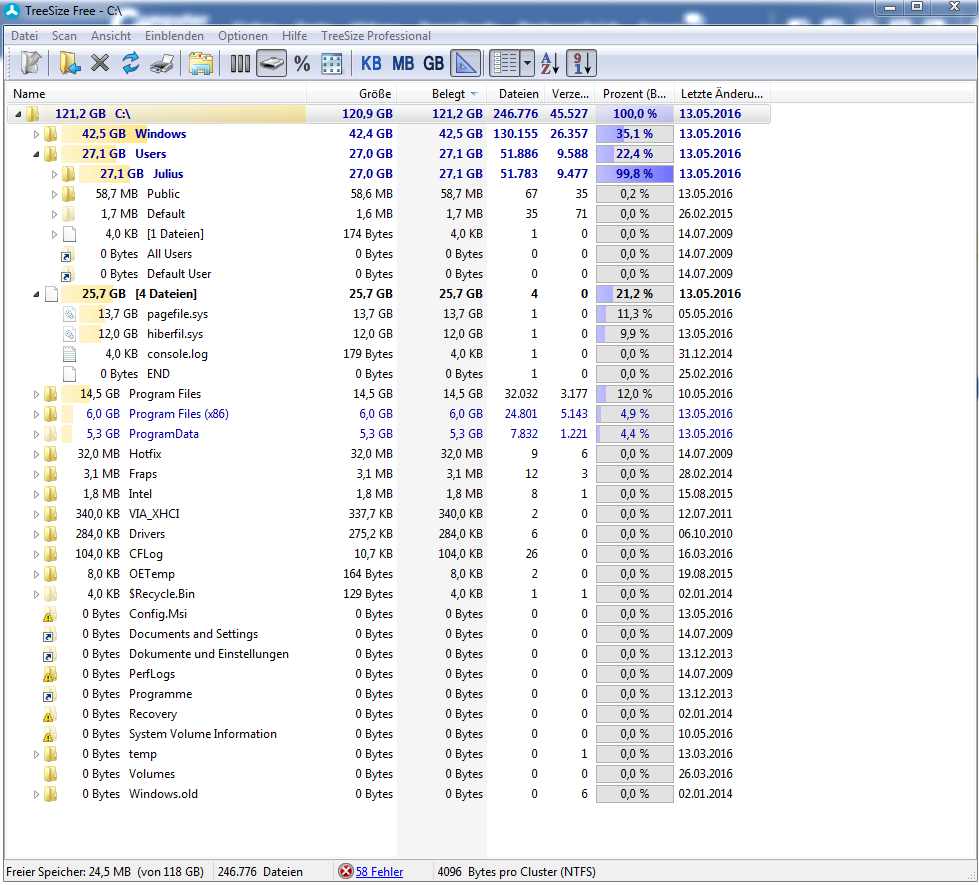Switch size unit to KB
Viewport: 979px width, 885px height.
(x=371, y=64)
